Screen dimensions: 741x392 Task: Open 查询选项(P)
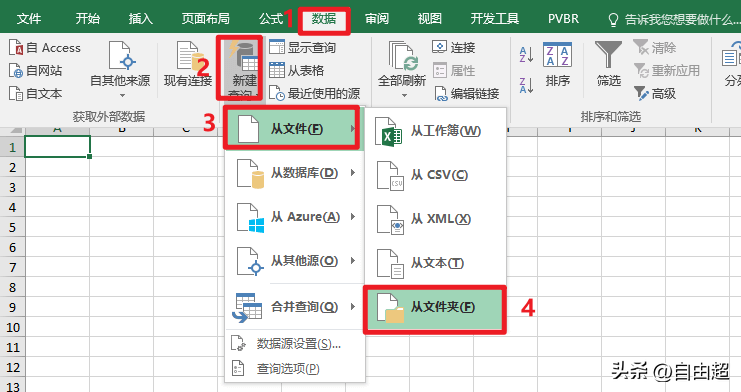coord(294,368)
